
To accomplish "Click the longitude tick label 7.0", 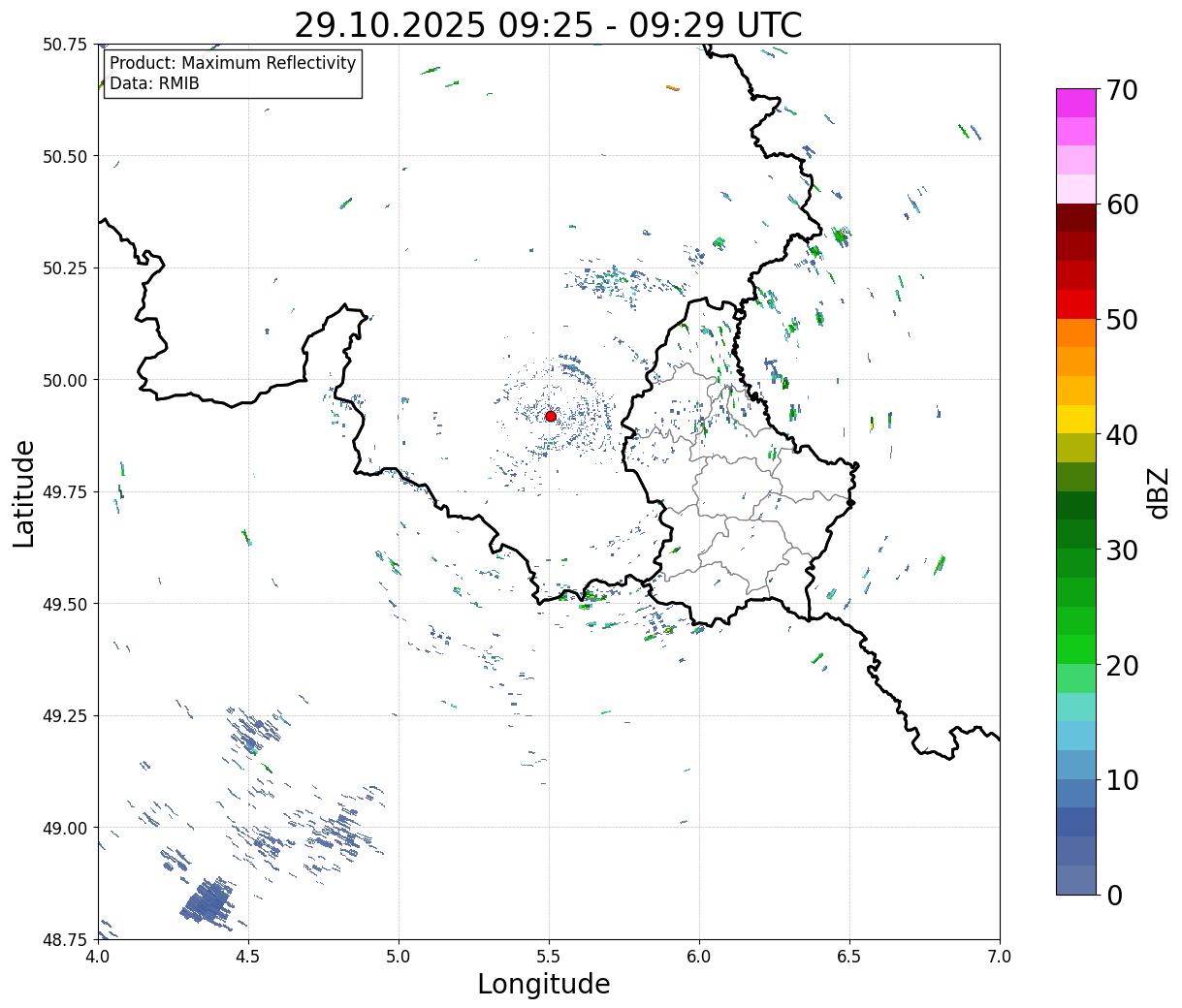I will coord(1000,957).
